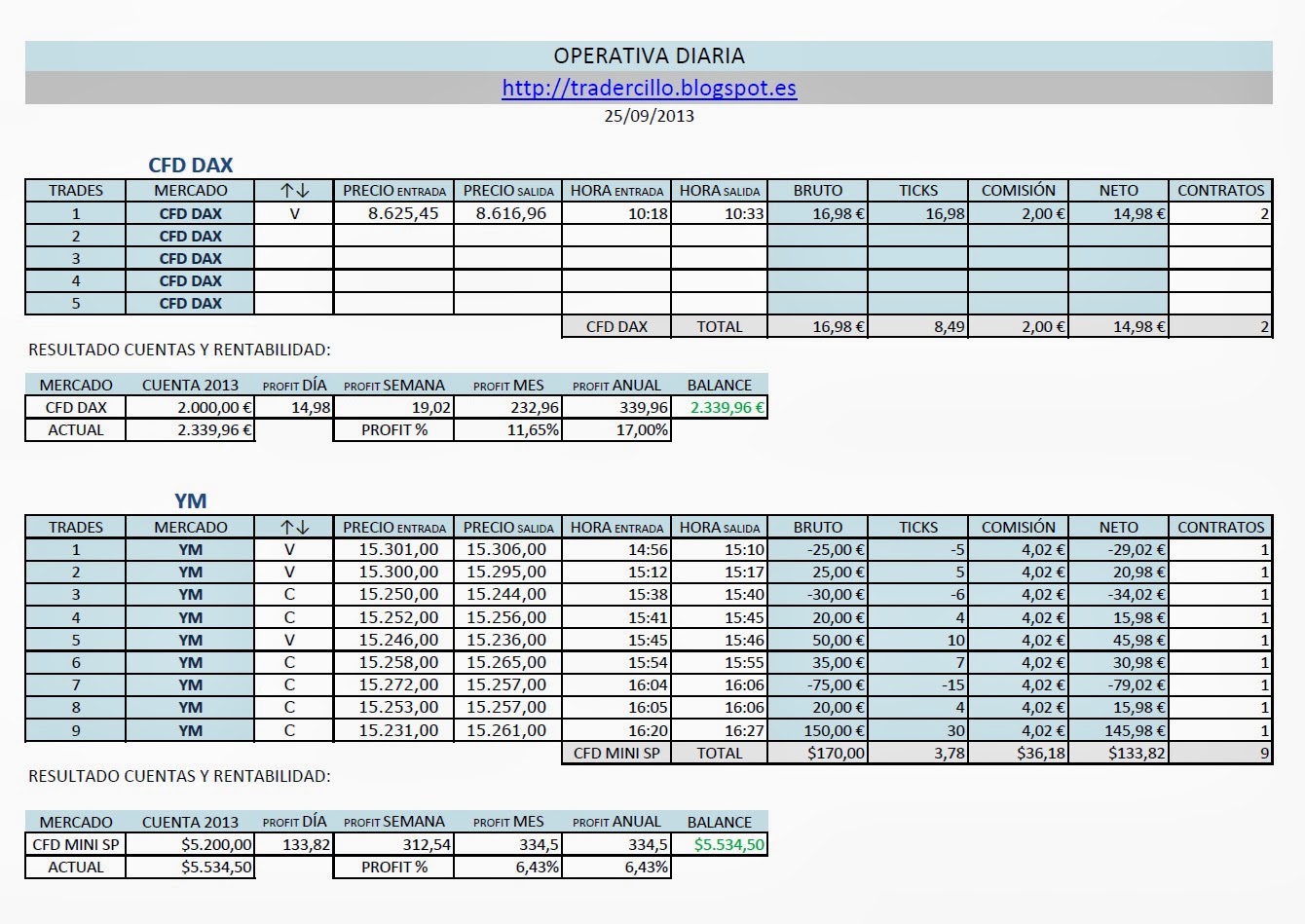Select the profit percentage 11,65%
Image resolution: width=1305 pixels, height=924 pixels.
533,429
